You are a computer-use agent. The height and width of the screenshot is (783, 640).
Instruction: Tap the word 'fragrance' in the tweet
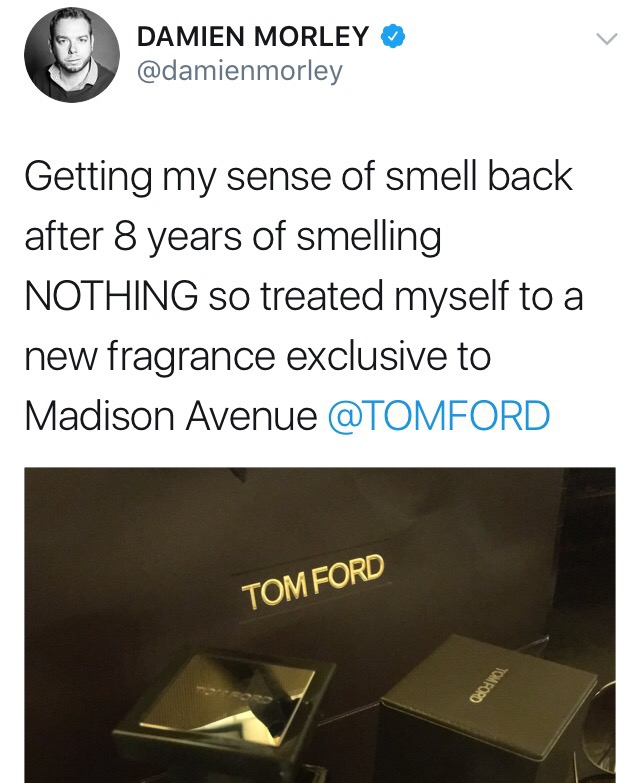pyautogui.click(x=190, y=358)
